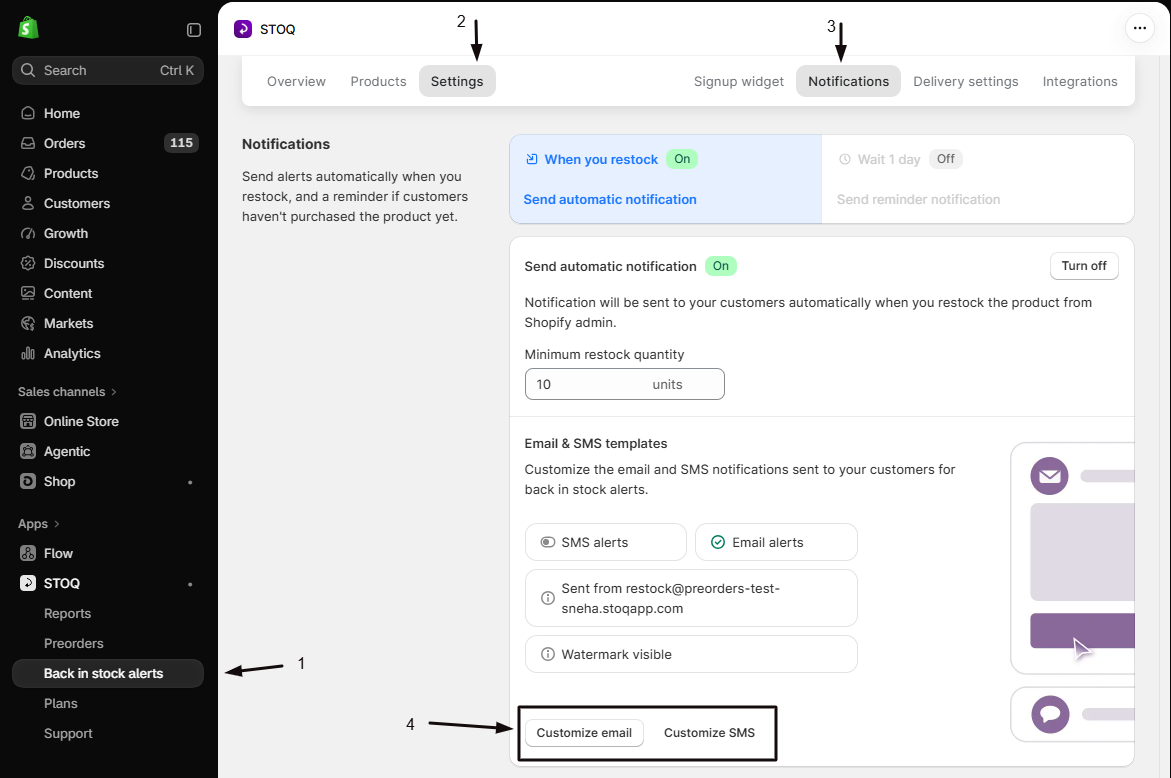Open the Delivery settings tab
The height and width of the screenshot is (778, 1171).
coord(966,81)
